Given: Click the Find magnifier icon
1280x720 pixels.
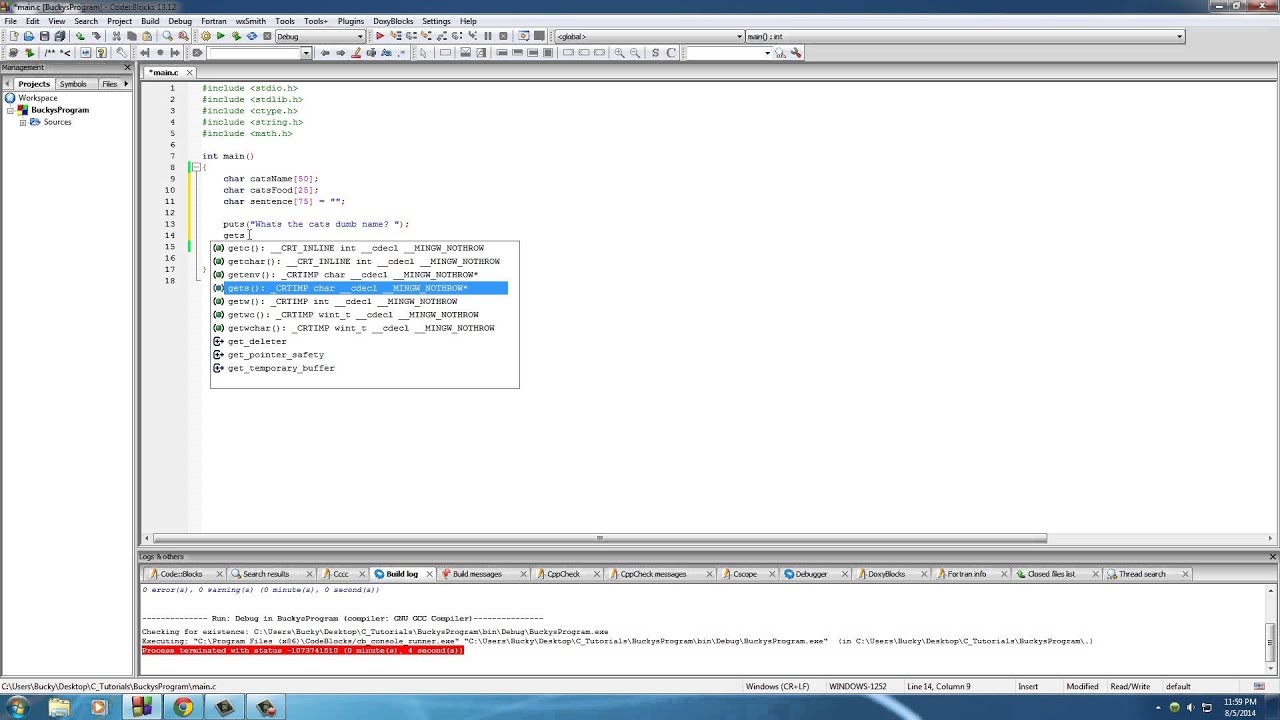Looking at the screenshot, I should [167, 36].
